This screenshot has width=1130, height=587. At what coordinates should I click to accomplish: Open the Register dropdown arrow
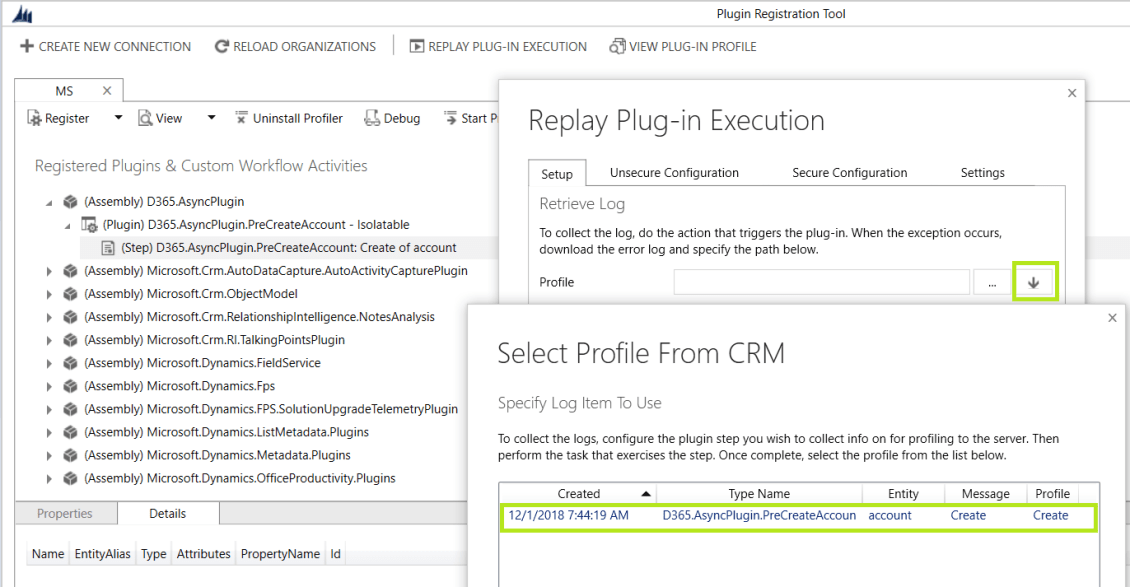point(116,118)
